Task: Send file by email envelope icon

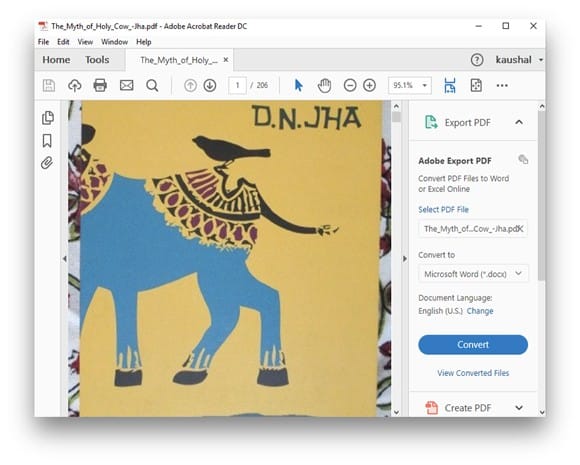Action: coord(127,85)
